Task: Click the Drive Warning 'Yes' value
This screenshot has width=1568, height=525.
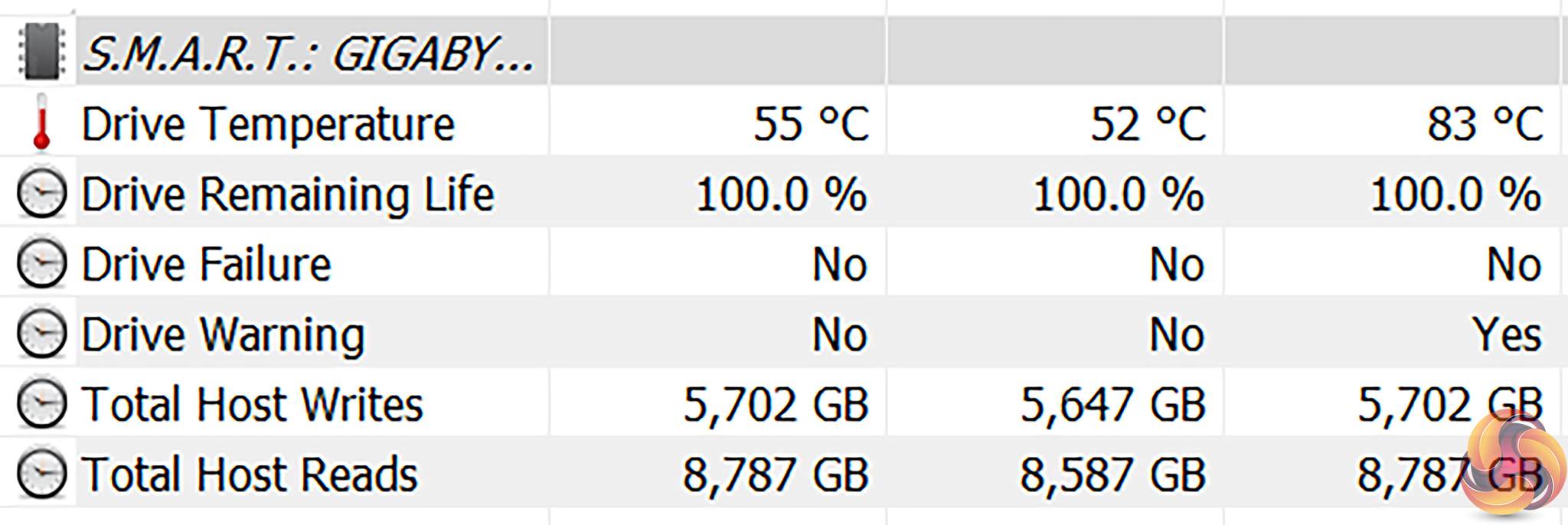Action: (x=1506, y=335)
